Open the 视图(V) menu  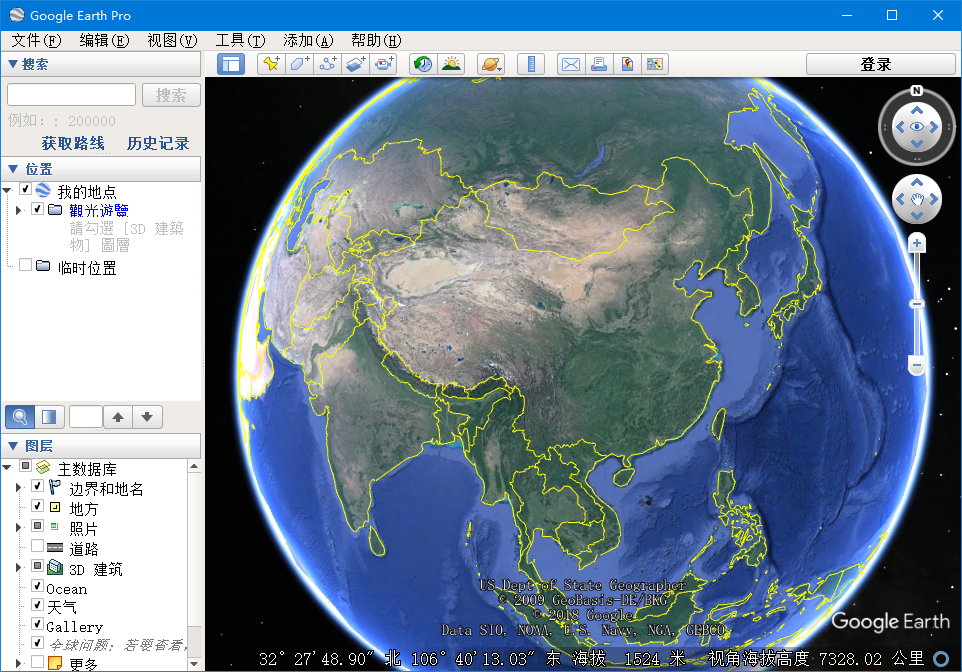172,41
